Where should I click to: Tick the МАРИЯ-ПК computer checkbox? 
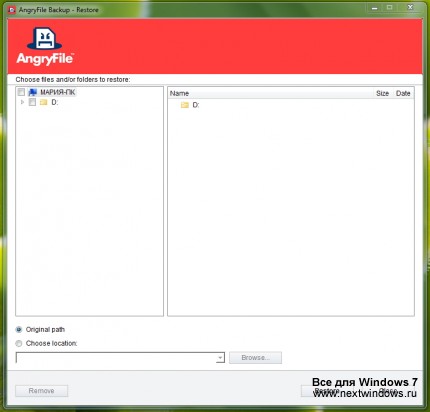click(21, 92)
